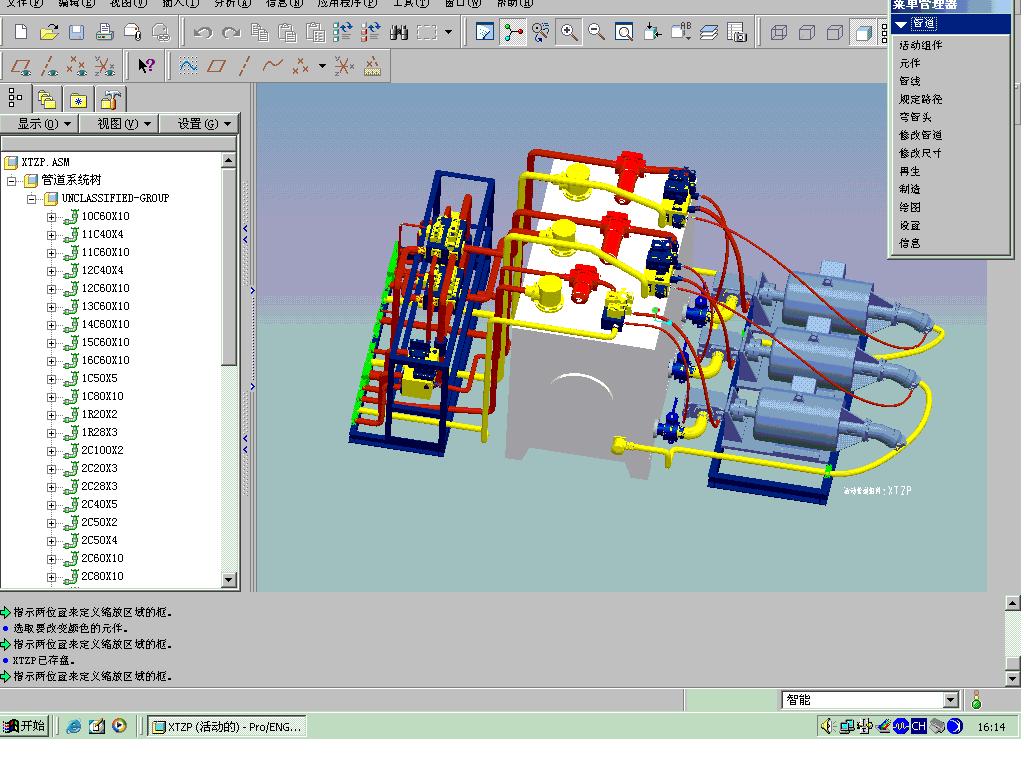
Task: Click the Print icon in toolbar
Action: point(104,33)
